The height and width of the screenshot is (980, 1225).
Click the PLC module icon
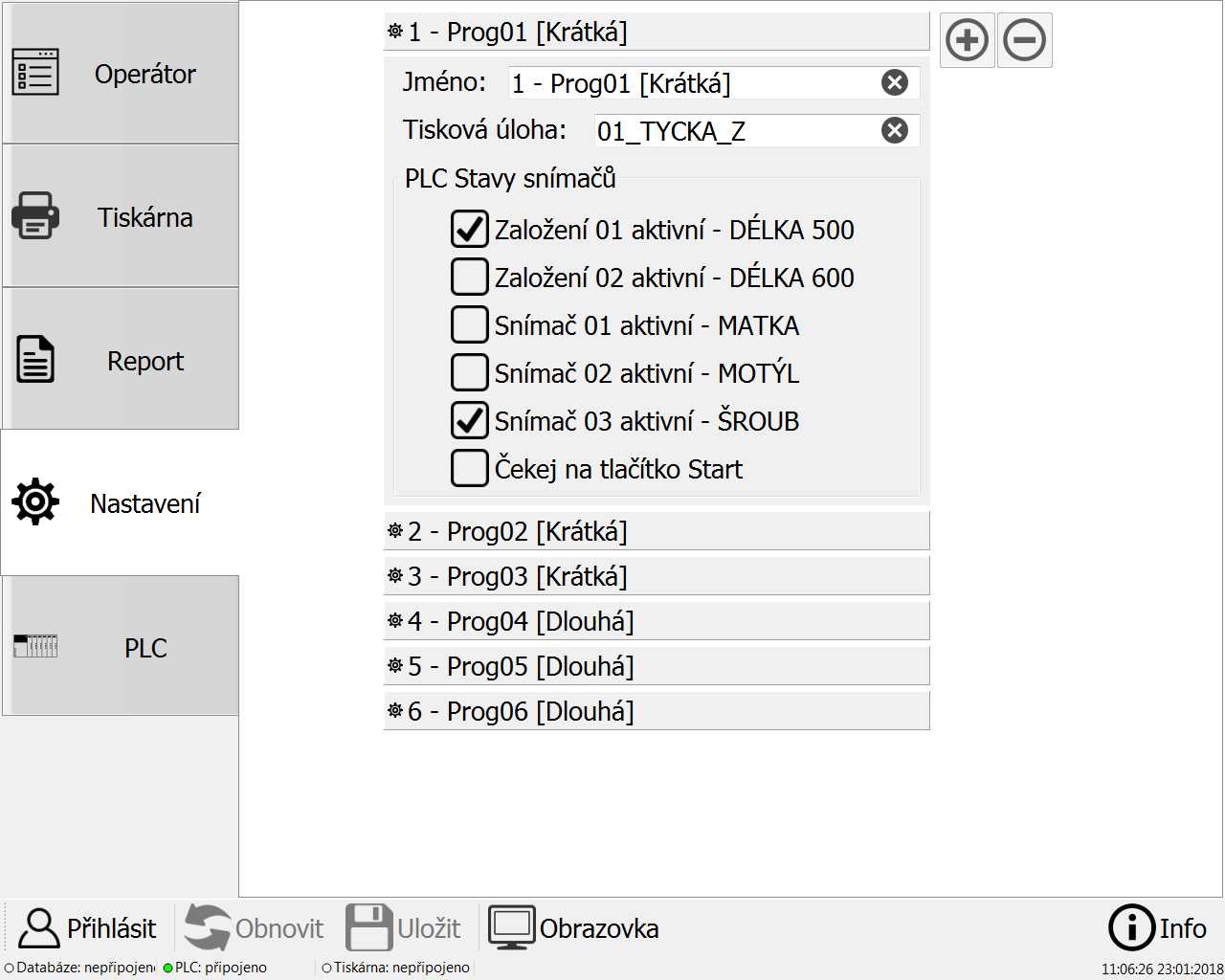tap(35, 646)
